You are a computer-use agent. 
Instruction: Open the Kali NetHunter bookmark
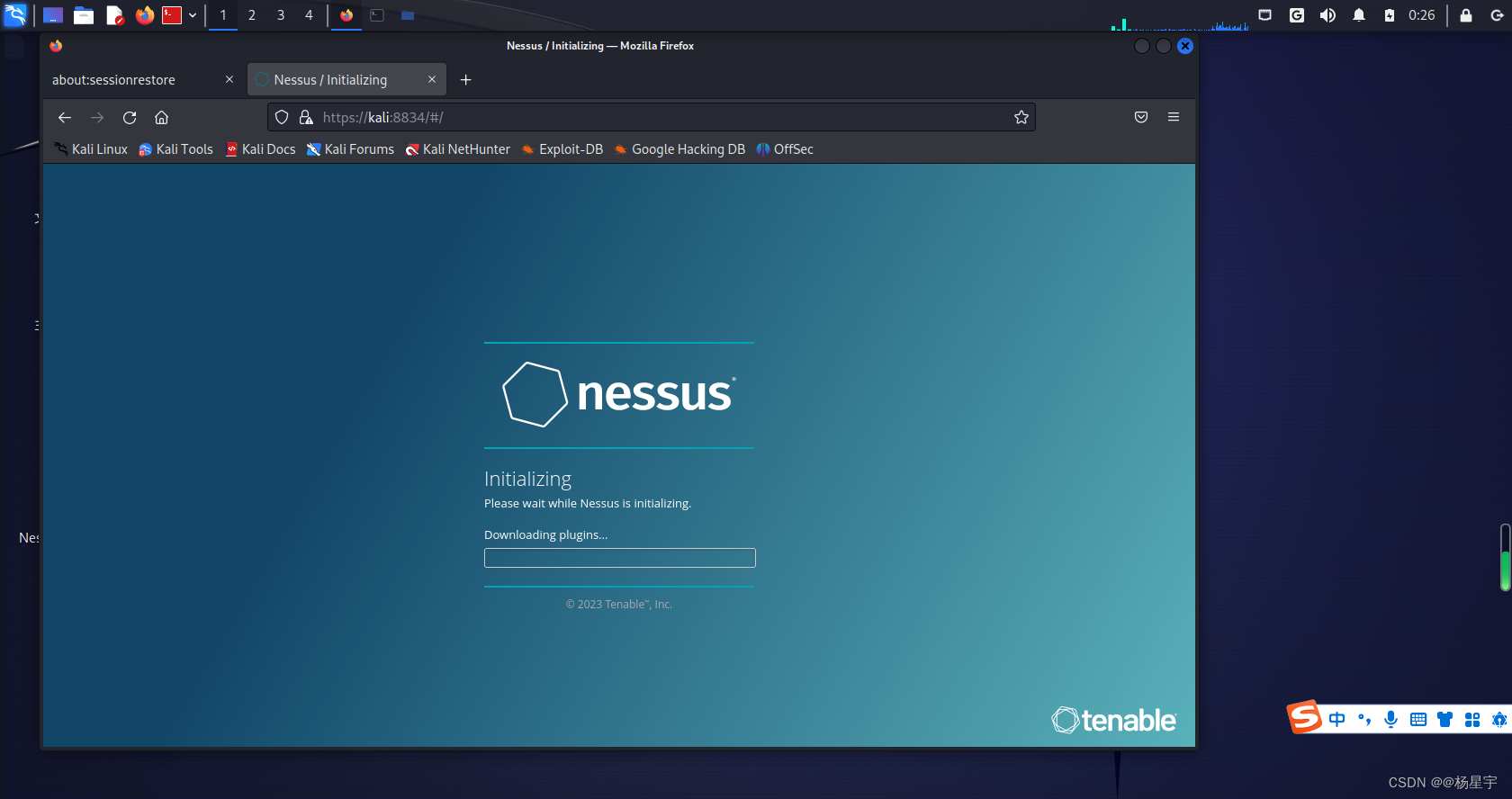[457, 149]
